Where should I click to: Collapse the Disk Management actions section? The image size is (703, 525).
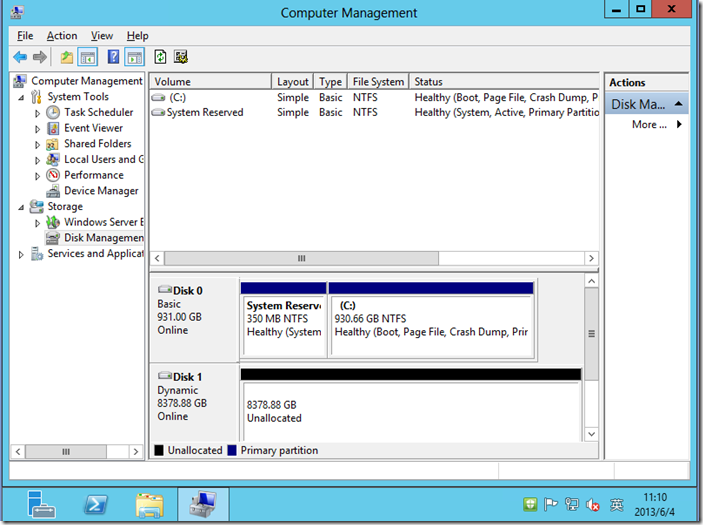click(x=679, y=104)
